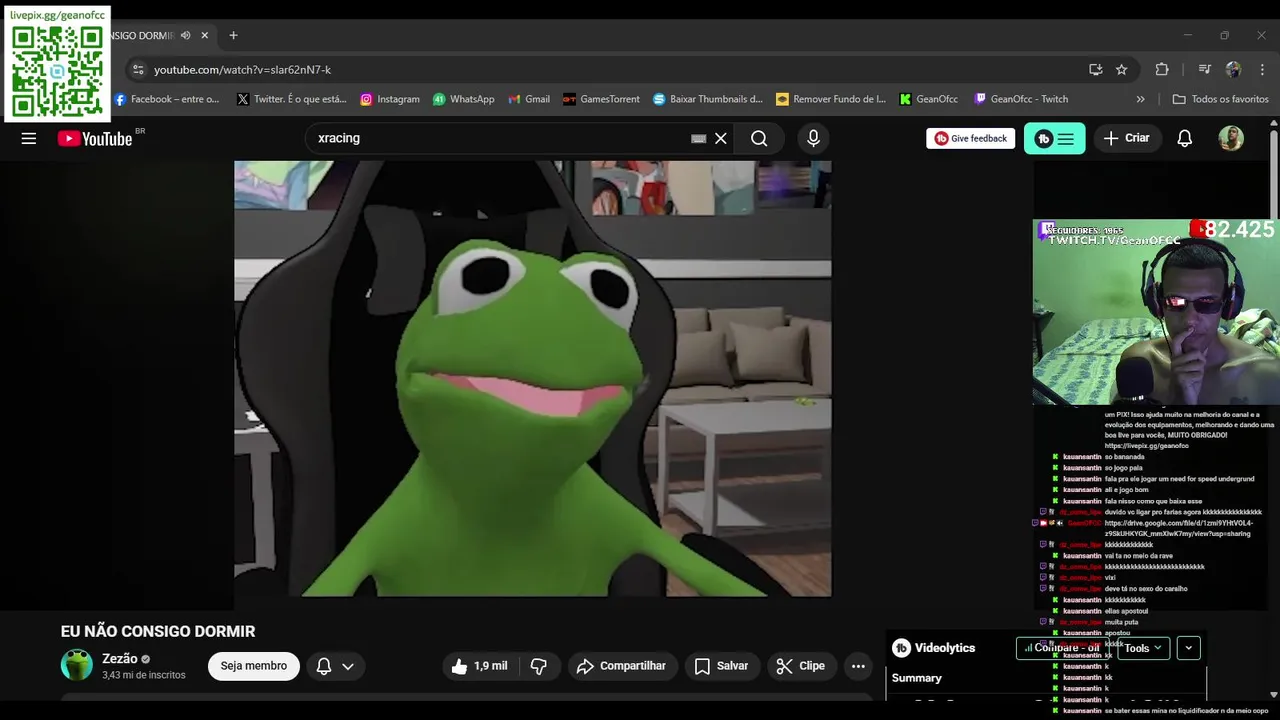Image resolution: width=1280 pixels, height=720 pixels.
Task: Click the Criar create button
Action: [x=1127, y=138]
